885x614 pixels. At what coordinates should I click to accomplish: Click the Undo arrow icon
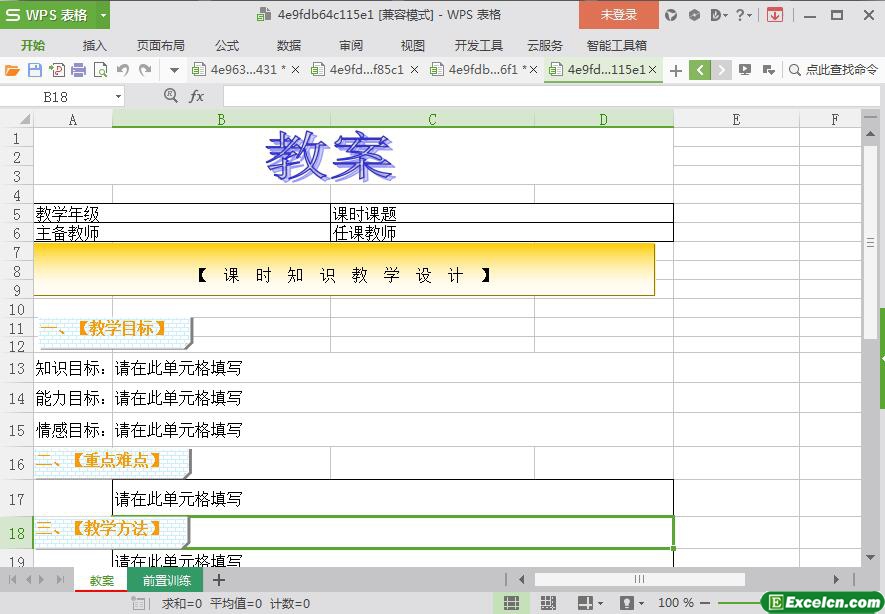click(123, 70)
